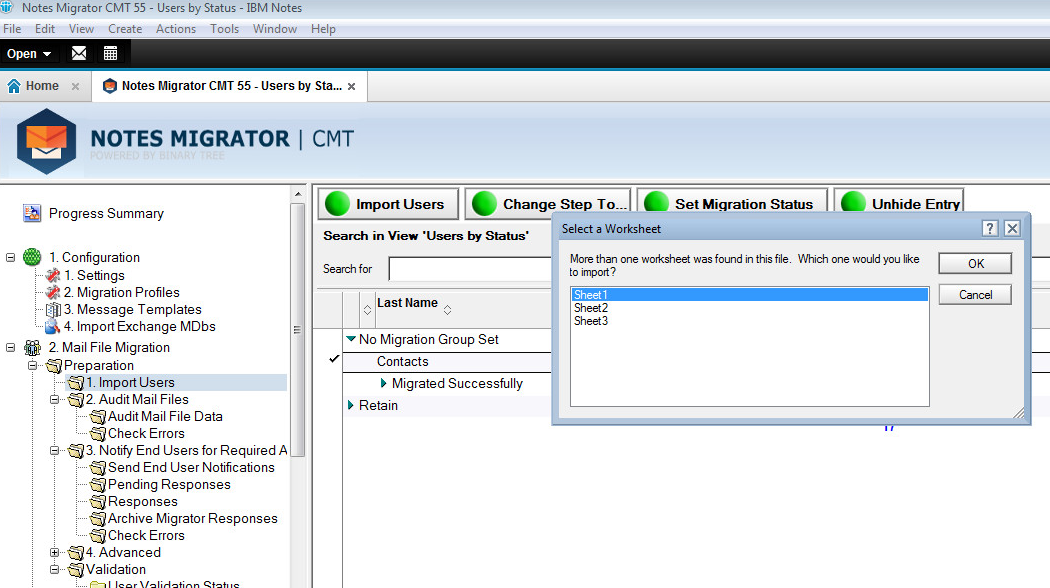
Task: Click the Audit Mail Files folder icon
Action: click(76, 400)
